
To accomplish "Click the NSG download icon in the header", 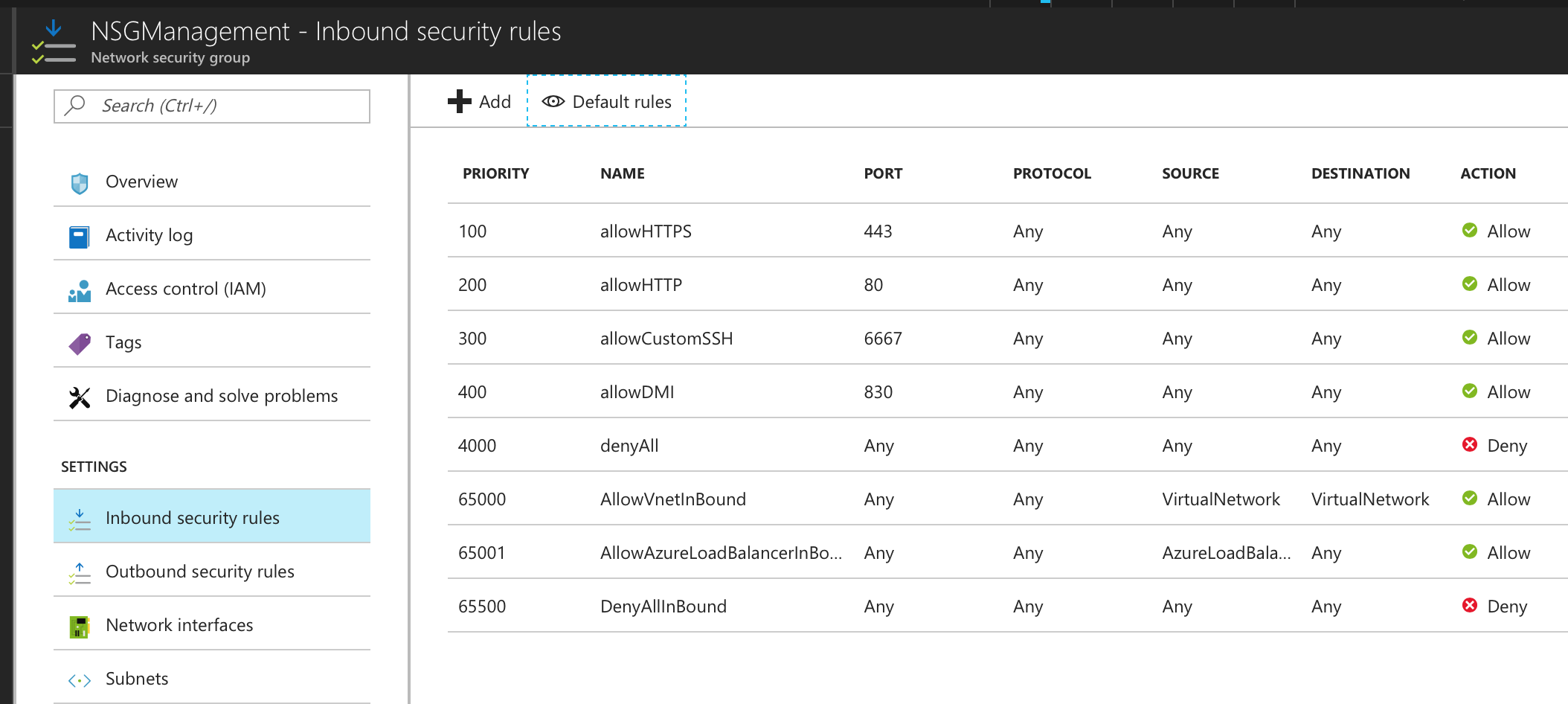I will point(52,28).
